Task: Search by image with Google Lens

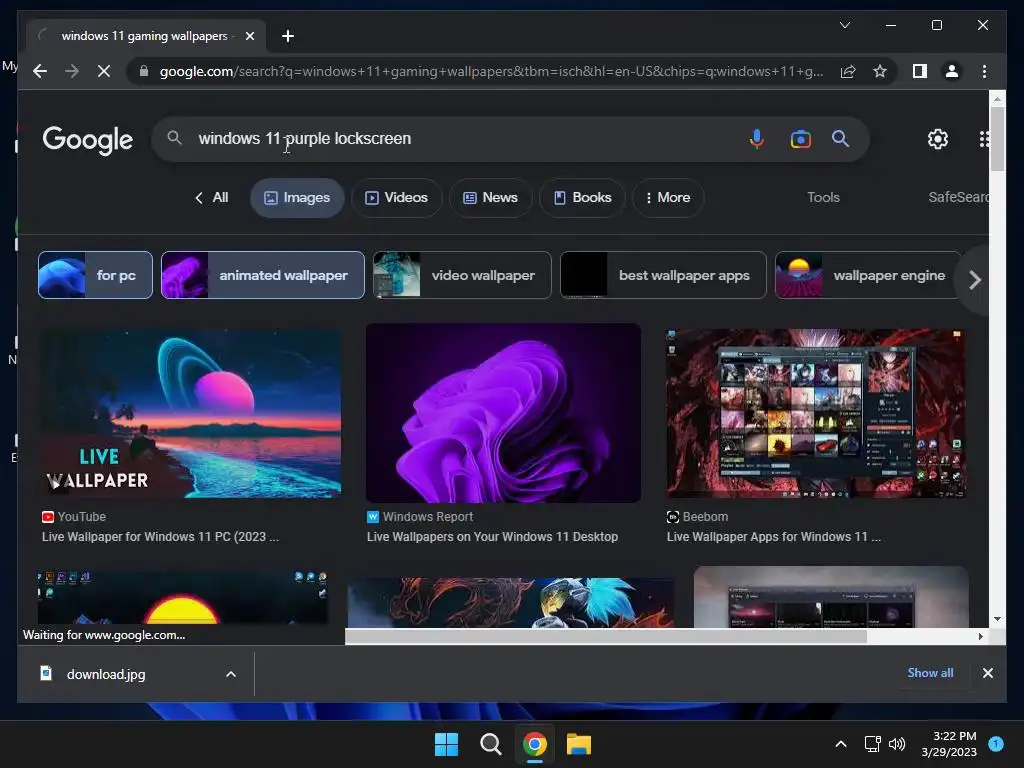Action: click(800, 138)
